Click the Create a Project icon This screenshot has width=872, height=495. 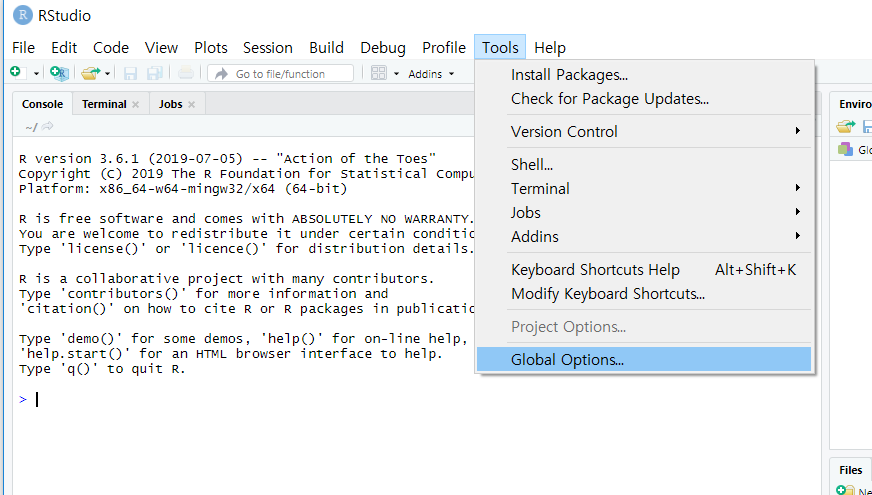click(x=59, y=73)
